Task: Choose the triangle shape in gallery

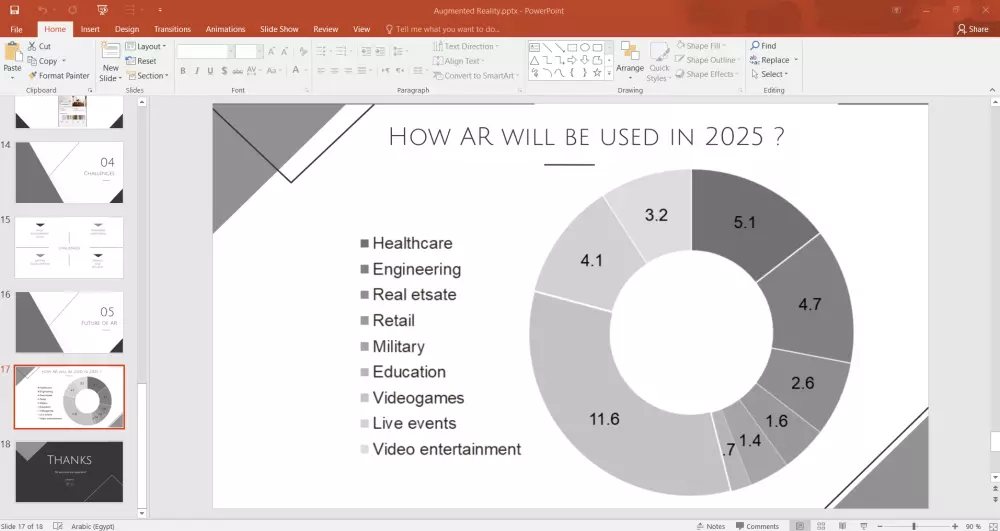Action: coord(534,60)
